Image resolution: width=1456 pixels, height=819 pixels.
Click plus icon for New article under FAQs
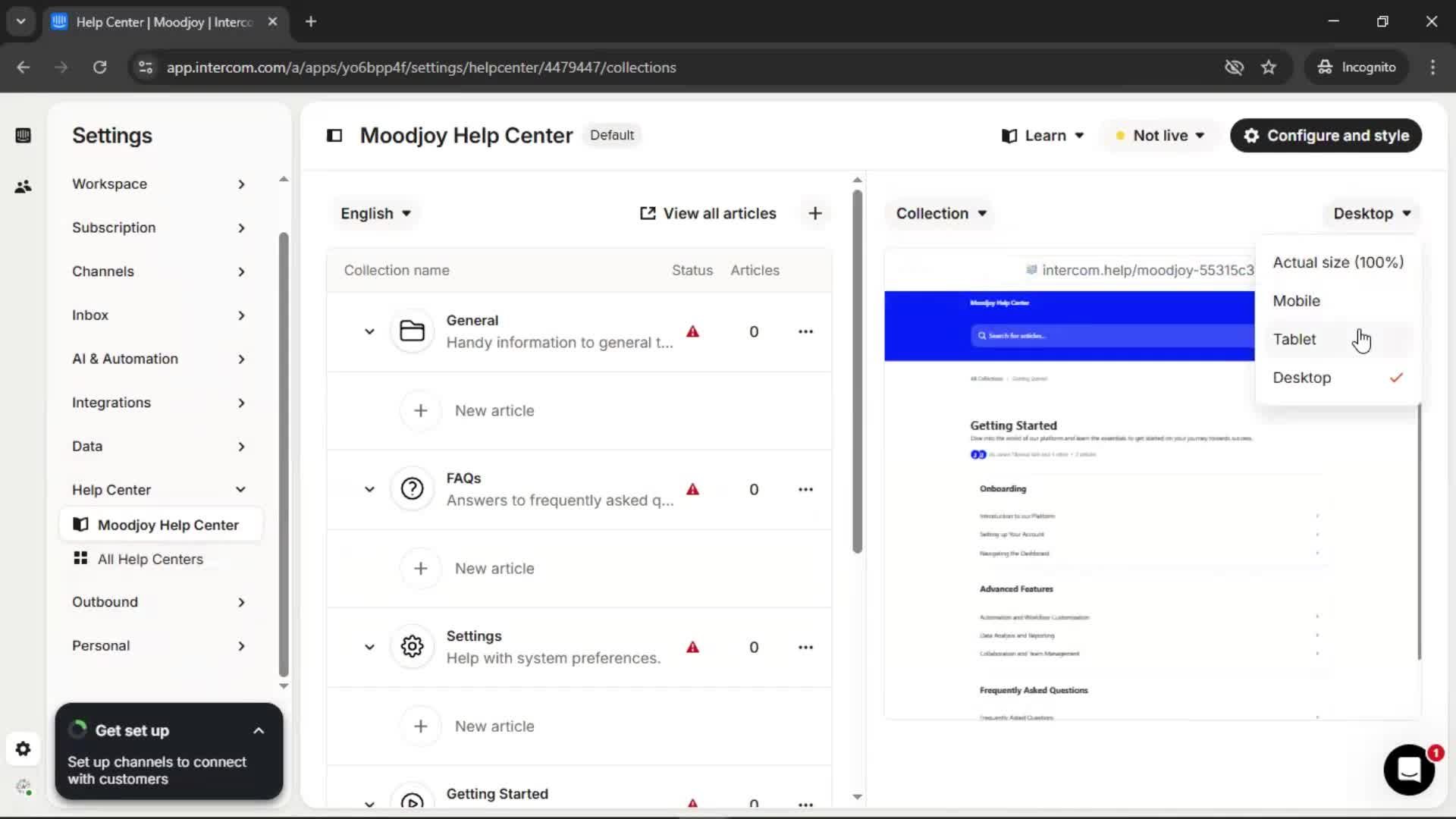[x=421, y=568]
